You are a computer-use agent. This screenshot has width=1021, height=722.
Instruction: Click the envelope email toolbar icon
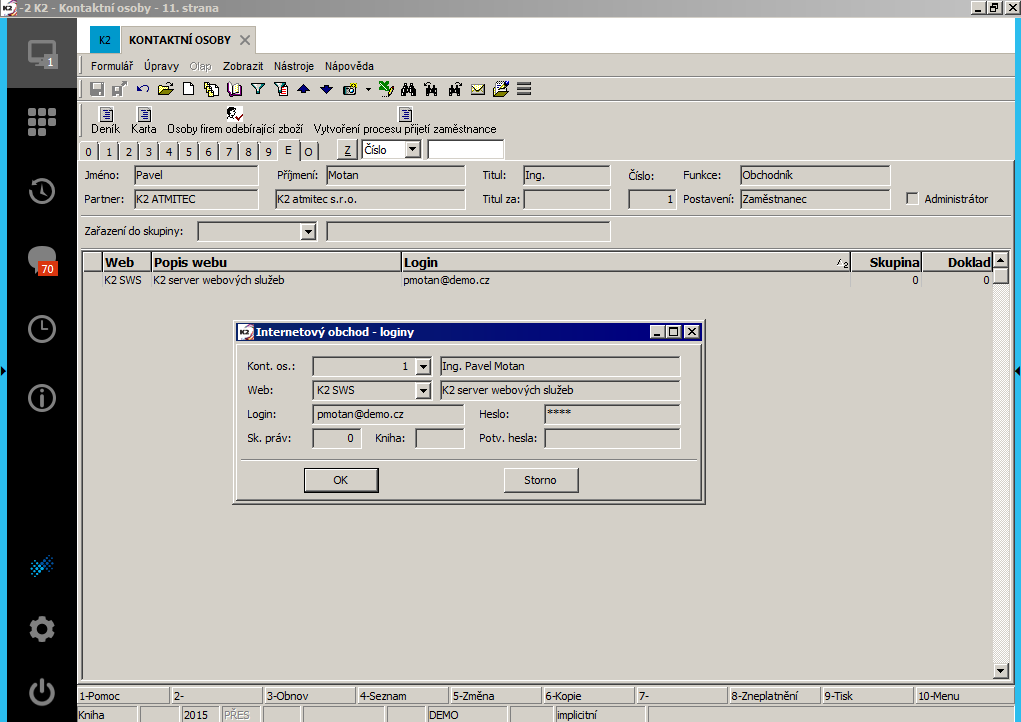(x=478, y=89)
